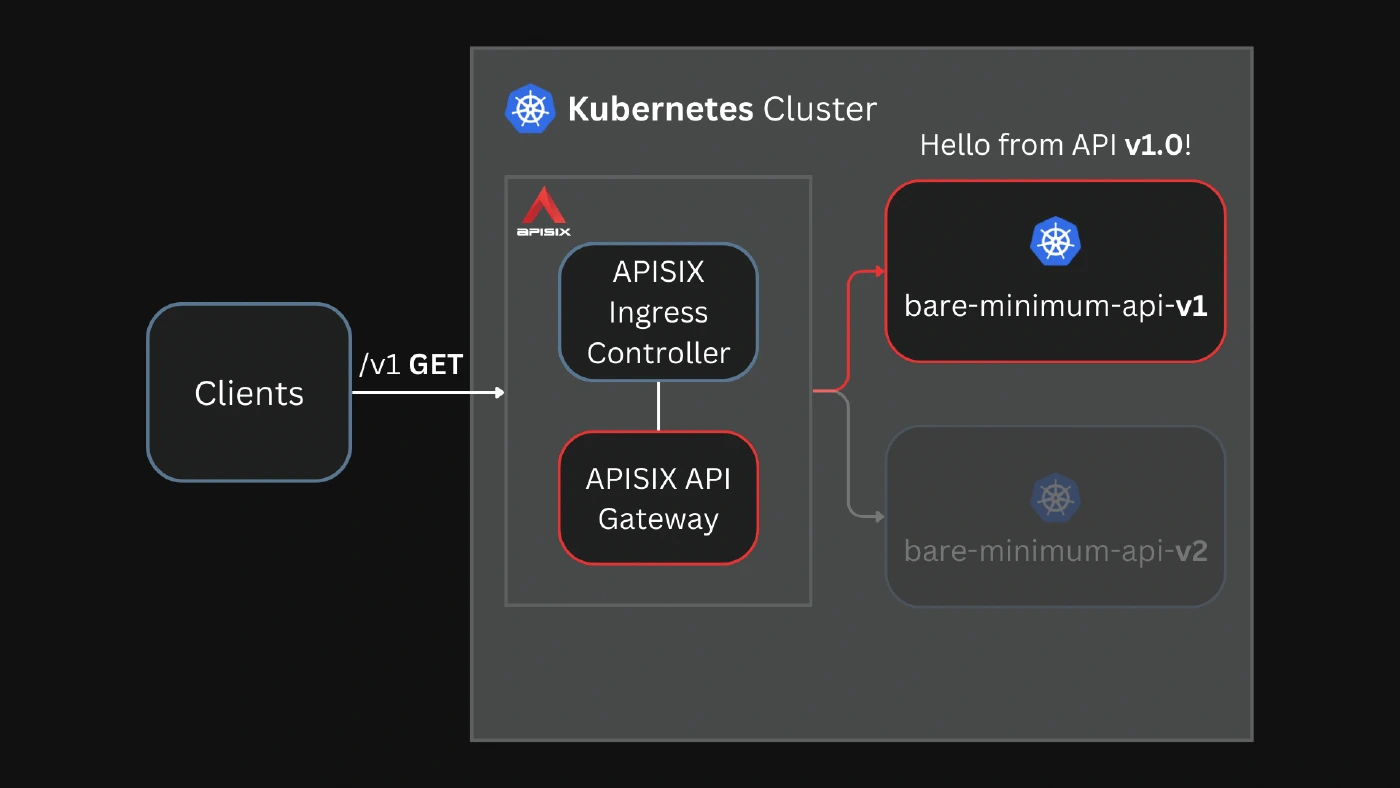Click the dimmed "bare-minimum-api-v2" label
The height and width of the screenshot is (788, 1400).
[x=1056, y=551]
